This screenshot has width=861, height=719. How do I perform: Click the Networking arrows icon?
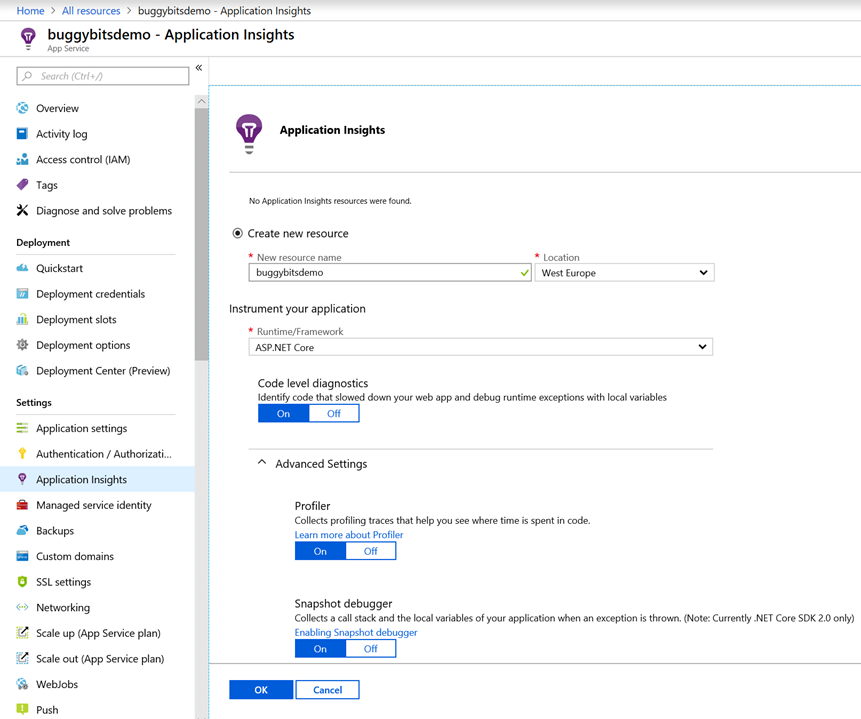(22, 607)
